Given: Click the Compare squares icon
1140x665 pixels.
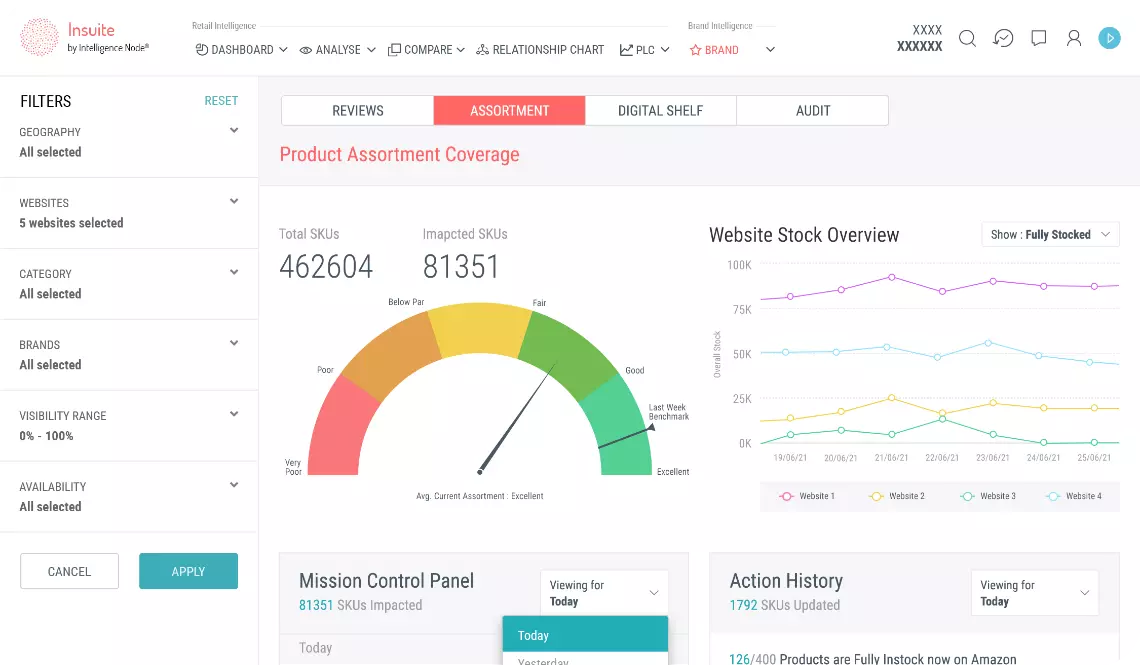Looking at the screenshot, I should [394, 49].
